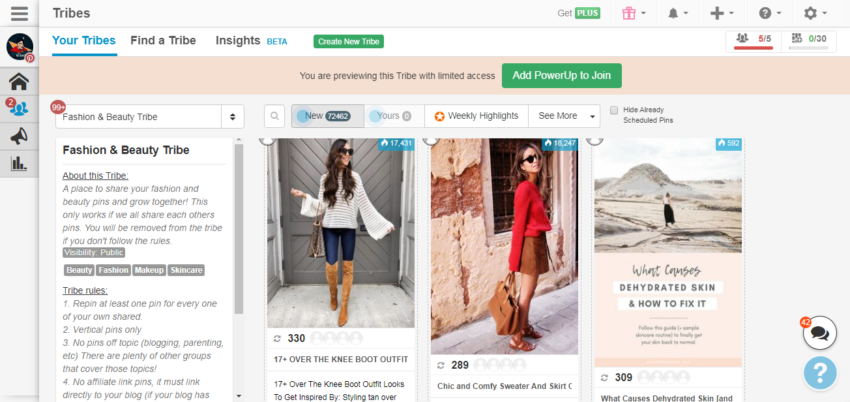This screenshot has width=850, height=402.
Task: Switch to the Insights tab
Action: (x=238, y=41)
